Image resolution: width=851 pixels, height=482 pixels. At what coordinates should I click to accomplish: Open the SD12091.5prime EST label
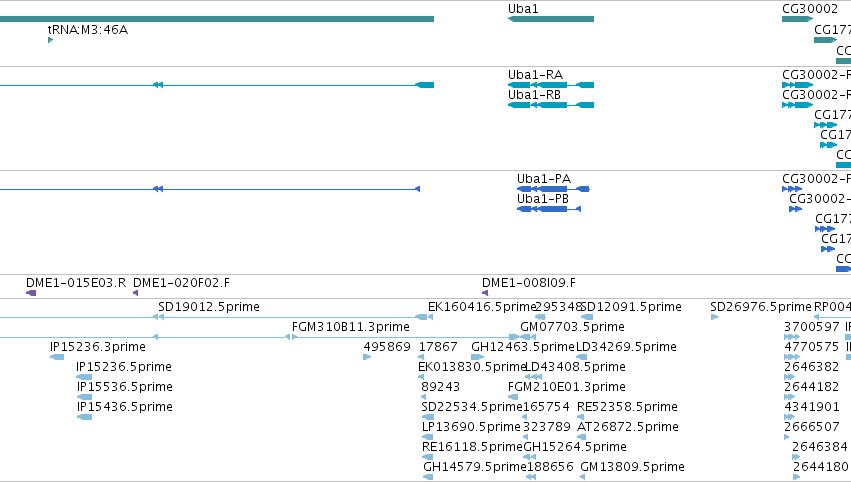pyautogui.click(x=631, y=307)
